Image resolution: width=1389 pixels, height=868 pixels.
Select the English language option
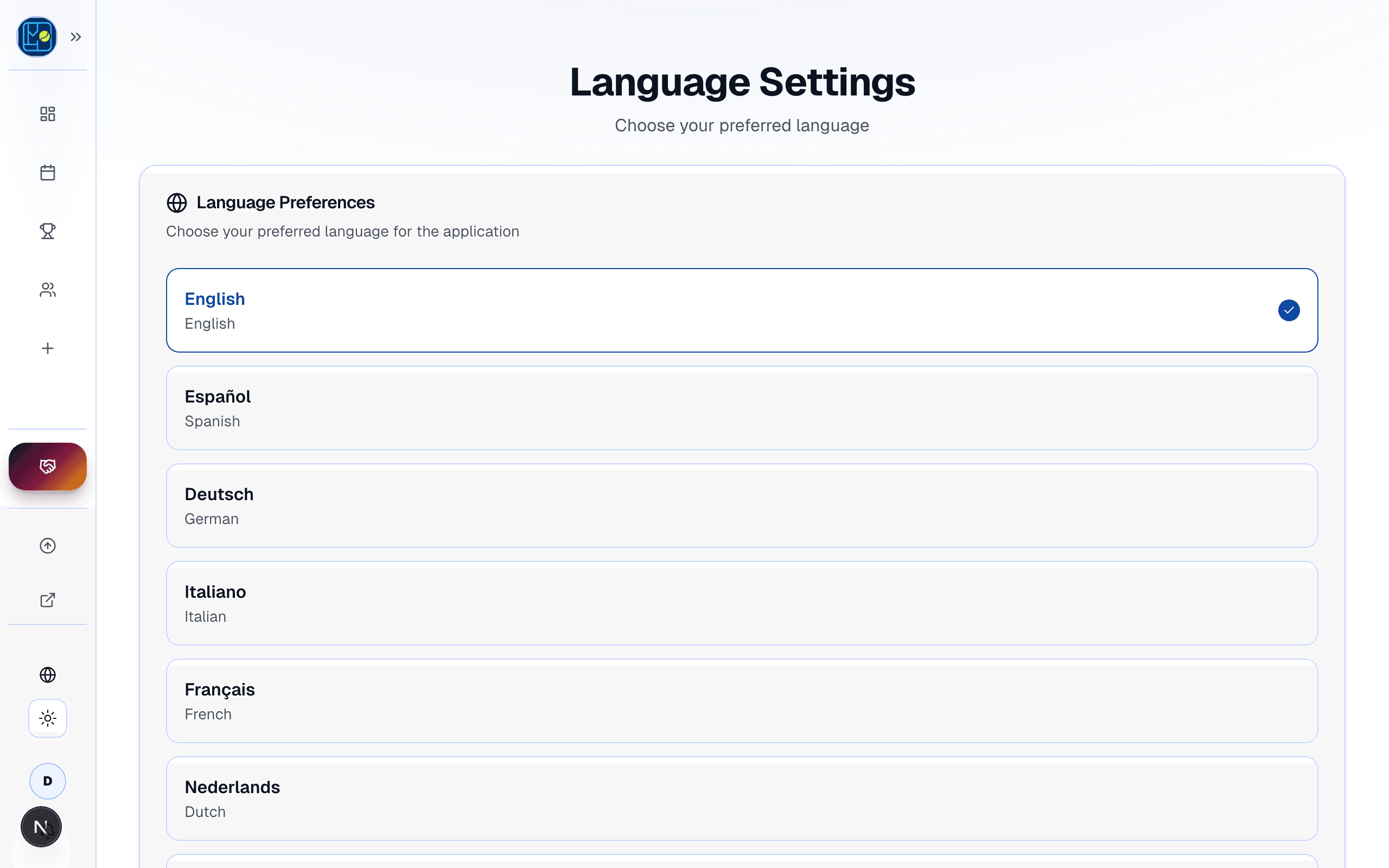pos(742,310)
